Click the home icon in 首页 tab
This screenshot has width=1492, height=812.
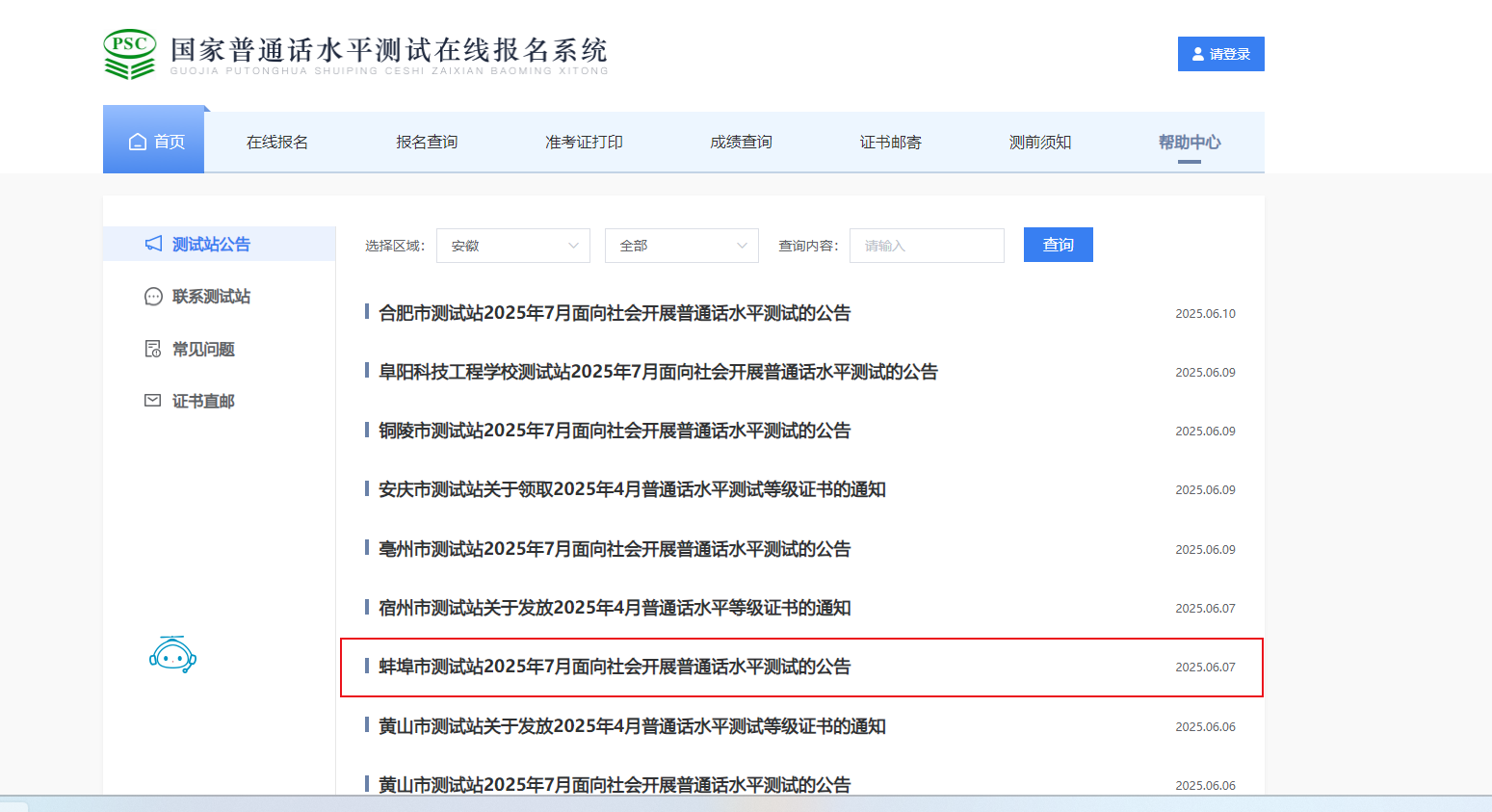(x=138, y=142)
